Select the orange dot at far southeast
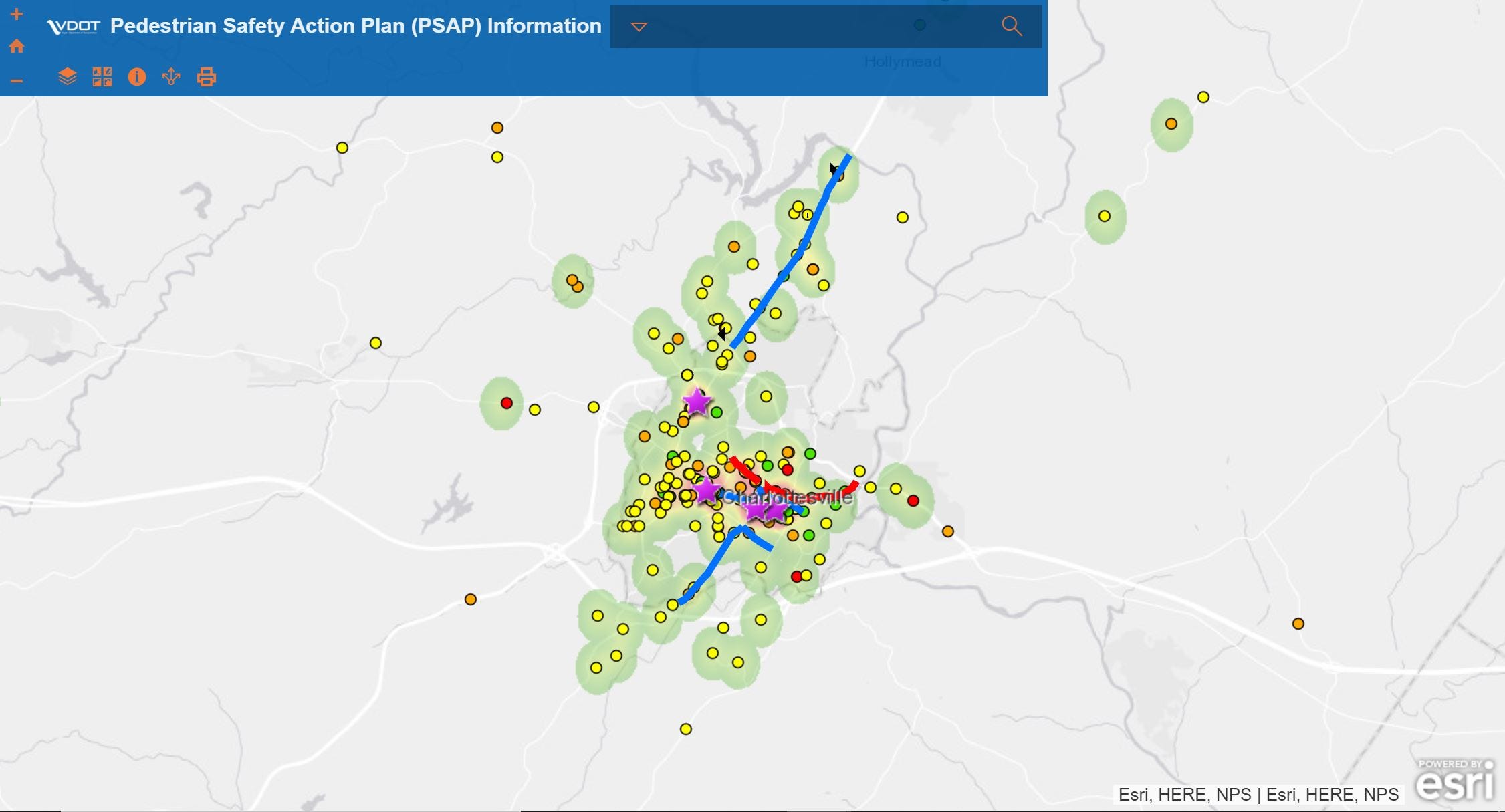 [1298, 624]
